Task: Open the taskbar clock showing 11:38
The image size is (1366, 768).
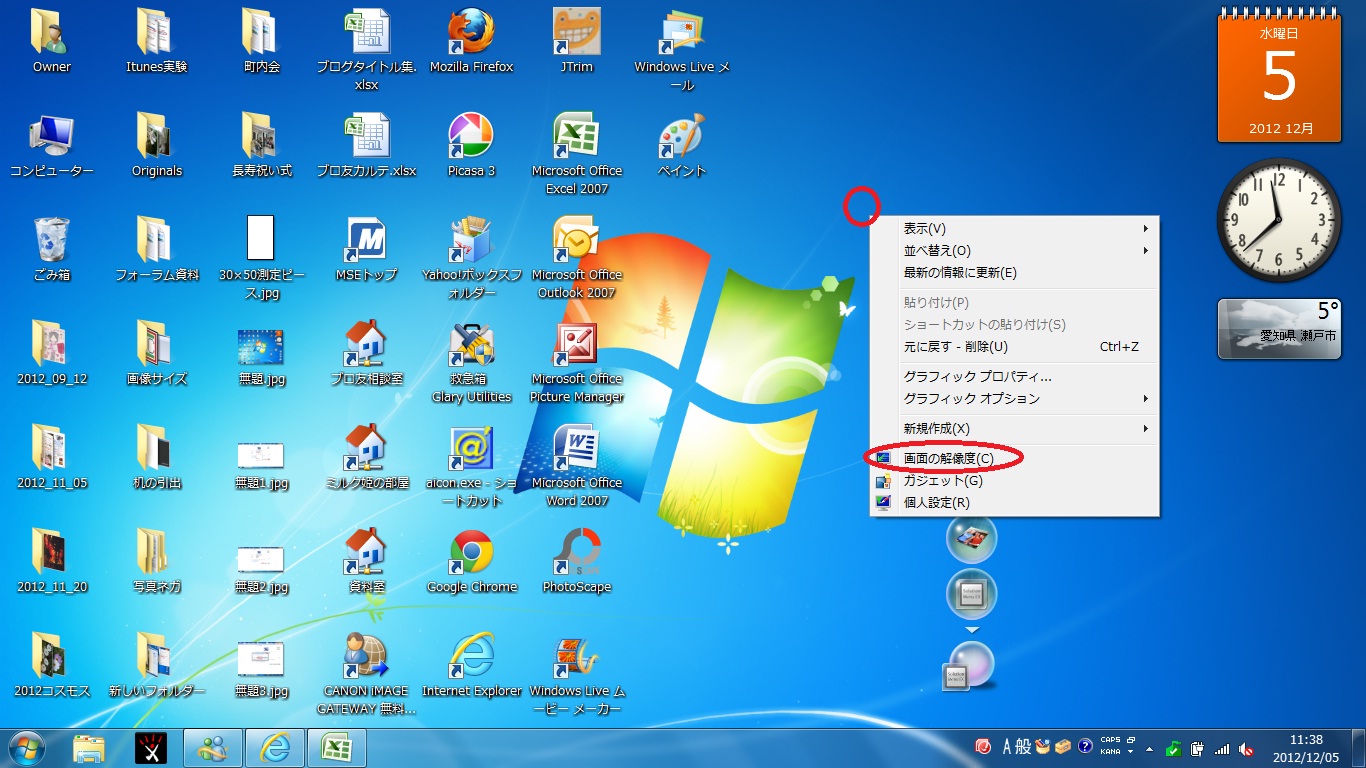Action: point(1305,748)
